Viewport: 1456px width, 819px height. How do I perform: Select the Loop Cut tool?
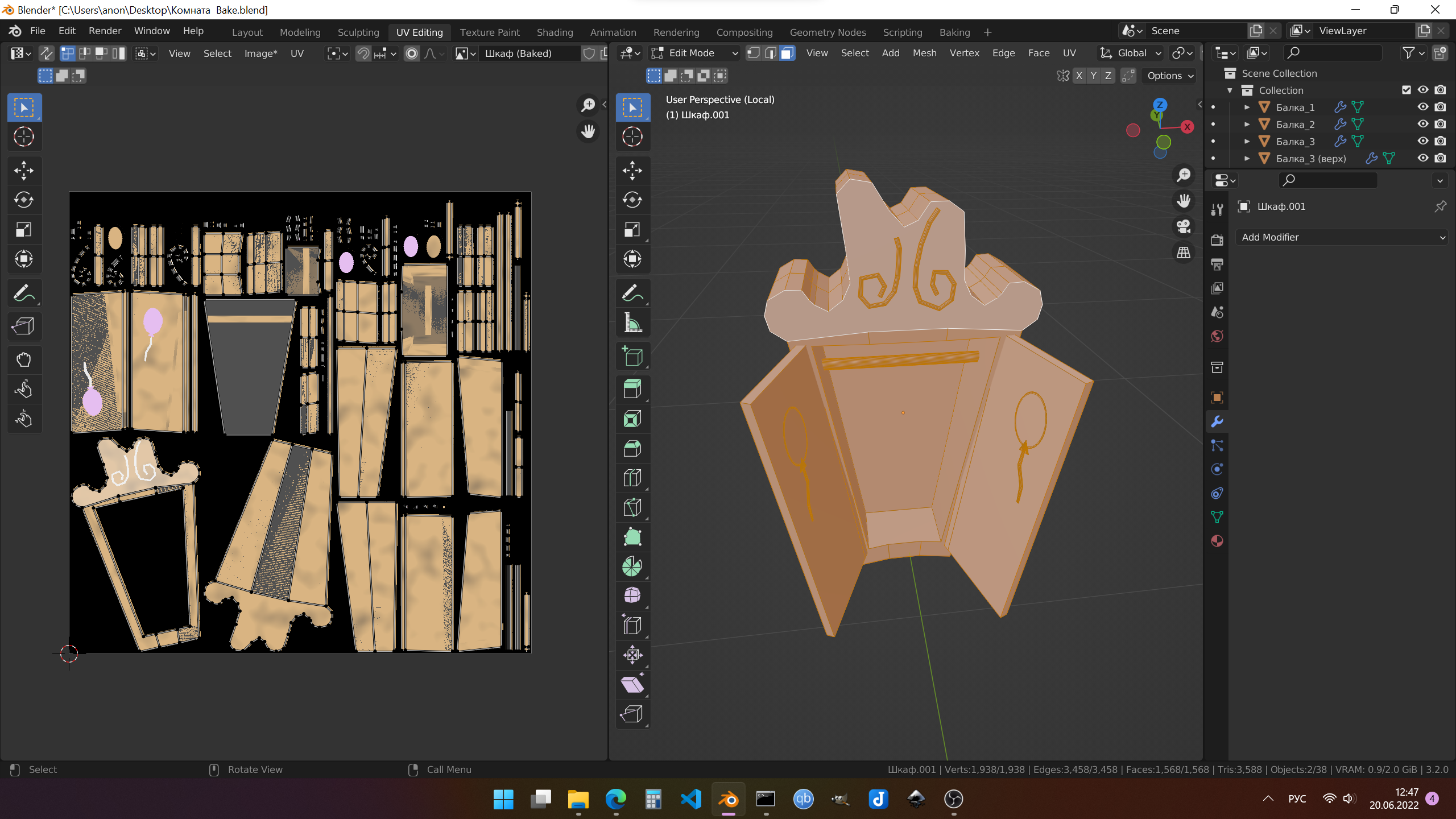click(x=632, y=478)
